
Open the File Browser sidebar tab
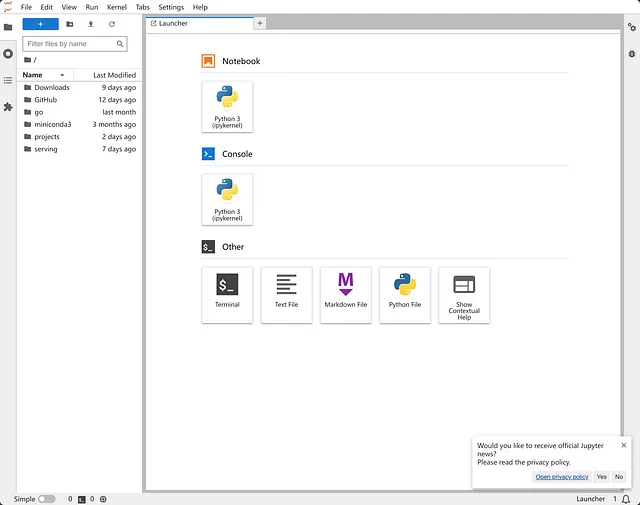[8, 27]
